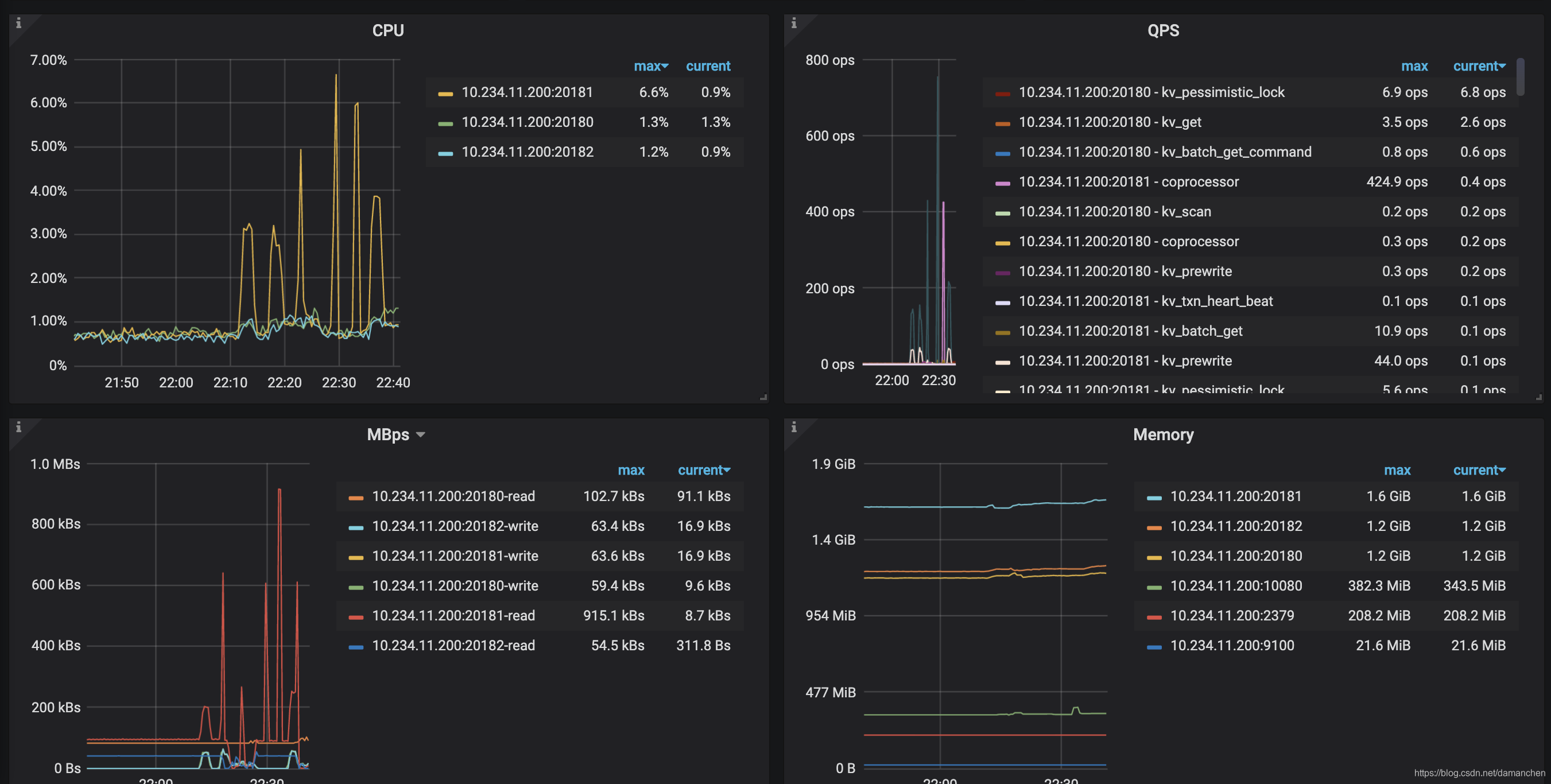Click 382.3 MiB max value for 10080
The image size is (1551, 784).
coord(1379,585)
